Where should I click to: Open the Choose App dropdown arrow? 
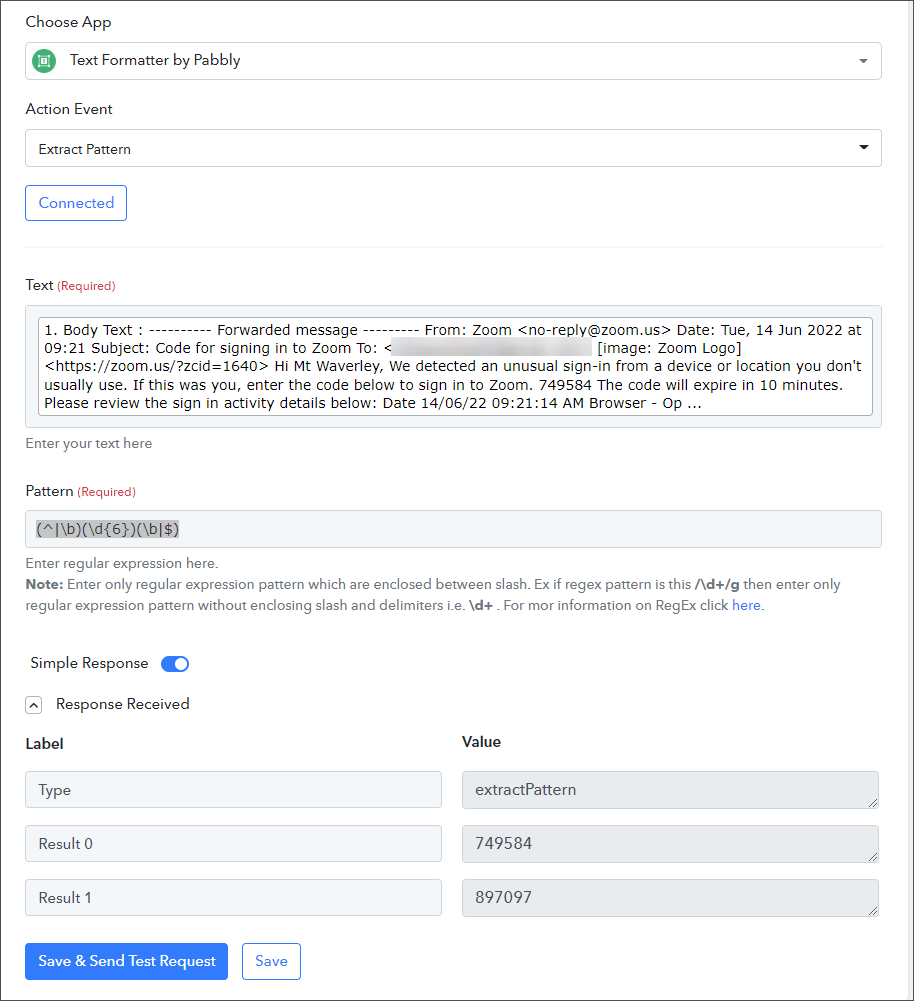click(x=863, y=61)
